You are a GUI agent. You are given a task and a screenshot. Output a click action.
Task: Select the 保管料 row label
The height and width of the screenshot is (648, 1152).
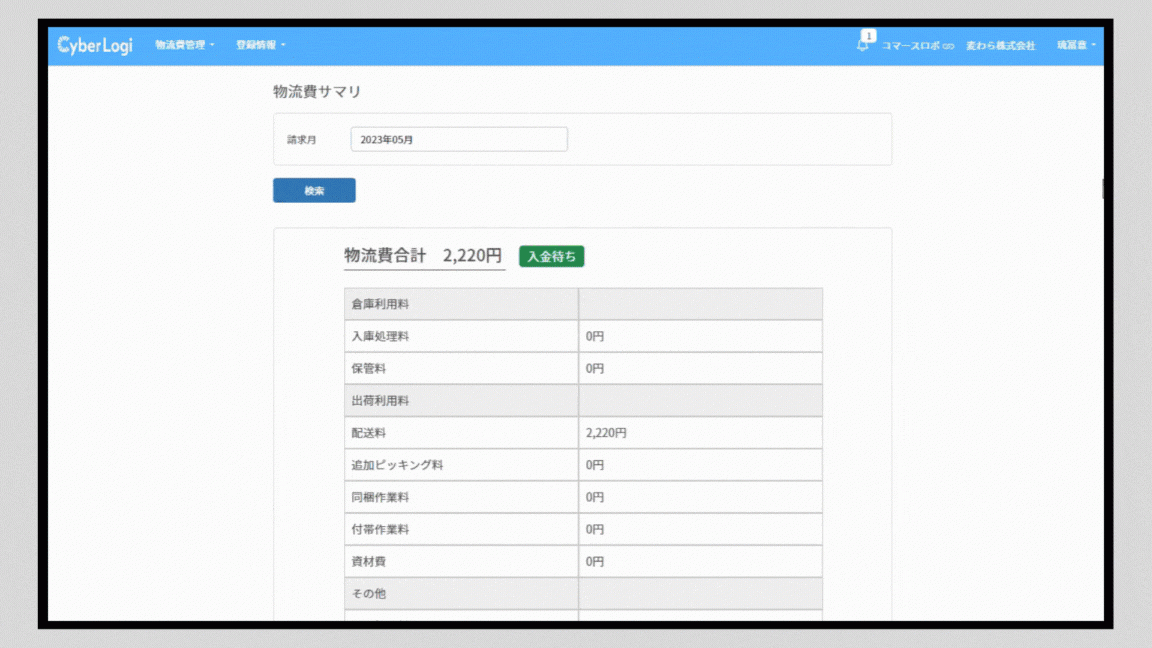coord(369,368)
